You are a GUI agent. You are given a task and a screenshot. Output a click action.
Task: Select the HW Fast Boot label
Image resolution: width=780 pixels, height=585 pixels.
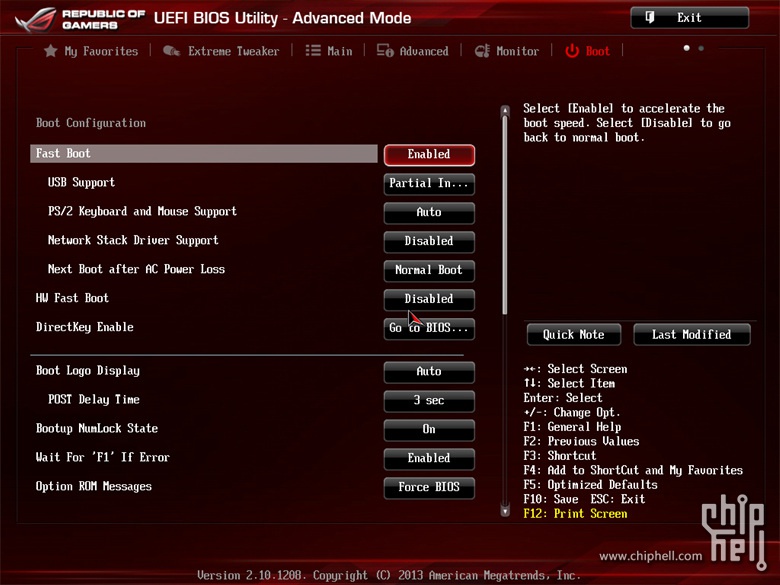click(72, 298)
